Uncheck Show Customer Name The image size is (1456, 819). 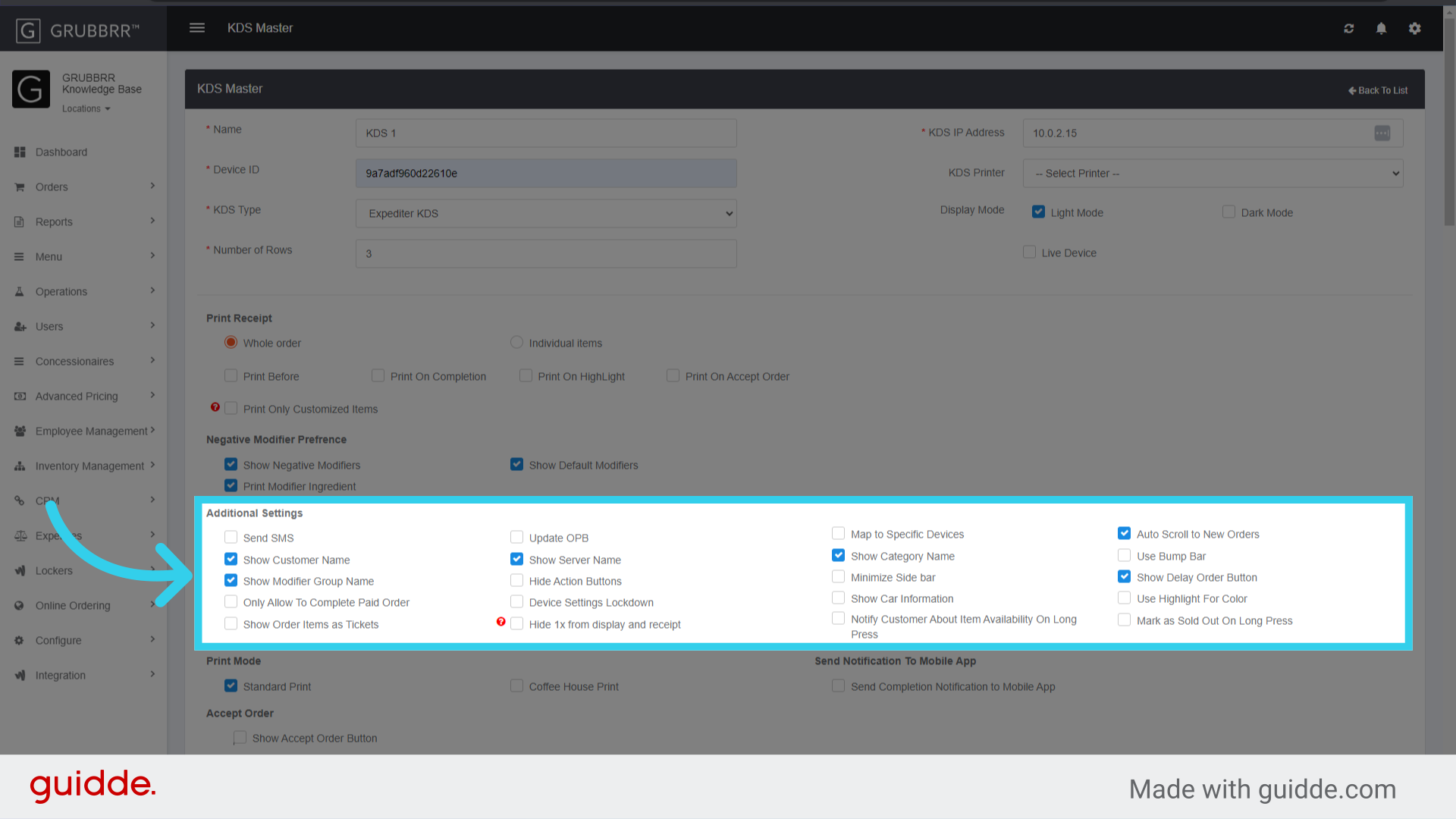tap(231, 559)
